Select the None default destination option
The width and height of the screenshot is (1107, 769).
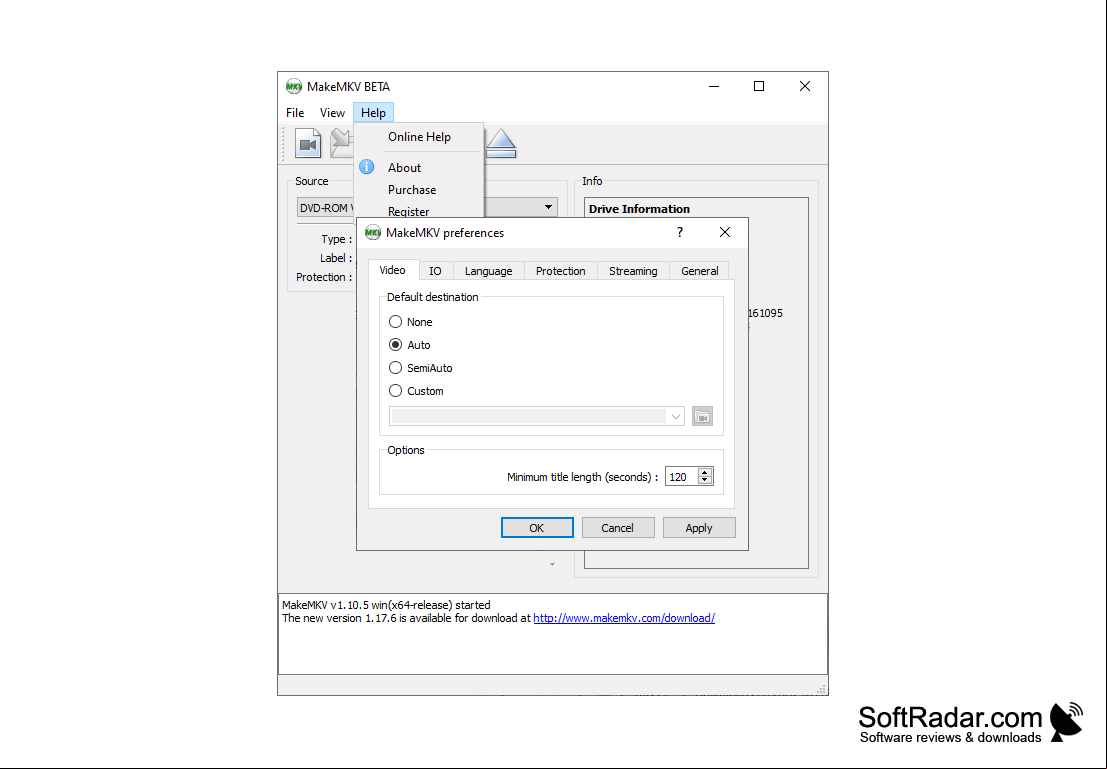(395, 322)
